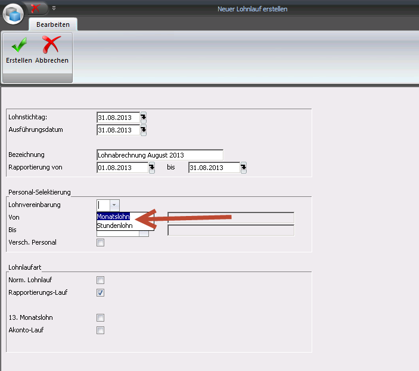The height and width of the screenshot is (371, 419).
Task: Click the green Erstellen checkmark button
Action: coord(19,51)
